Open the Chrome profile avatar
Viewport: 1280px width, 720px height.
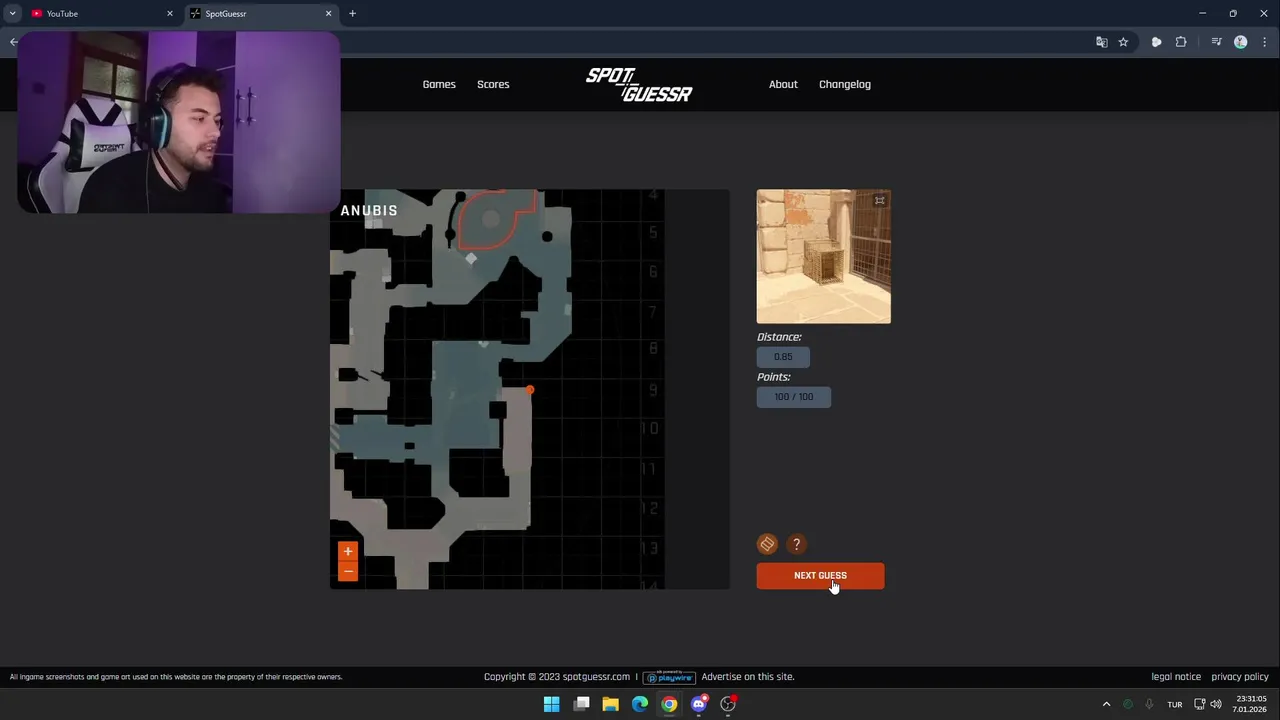coord(1241,42)
